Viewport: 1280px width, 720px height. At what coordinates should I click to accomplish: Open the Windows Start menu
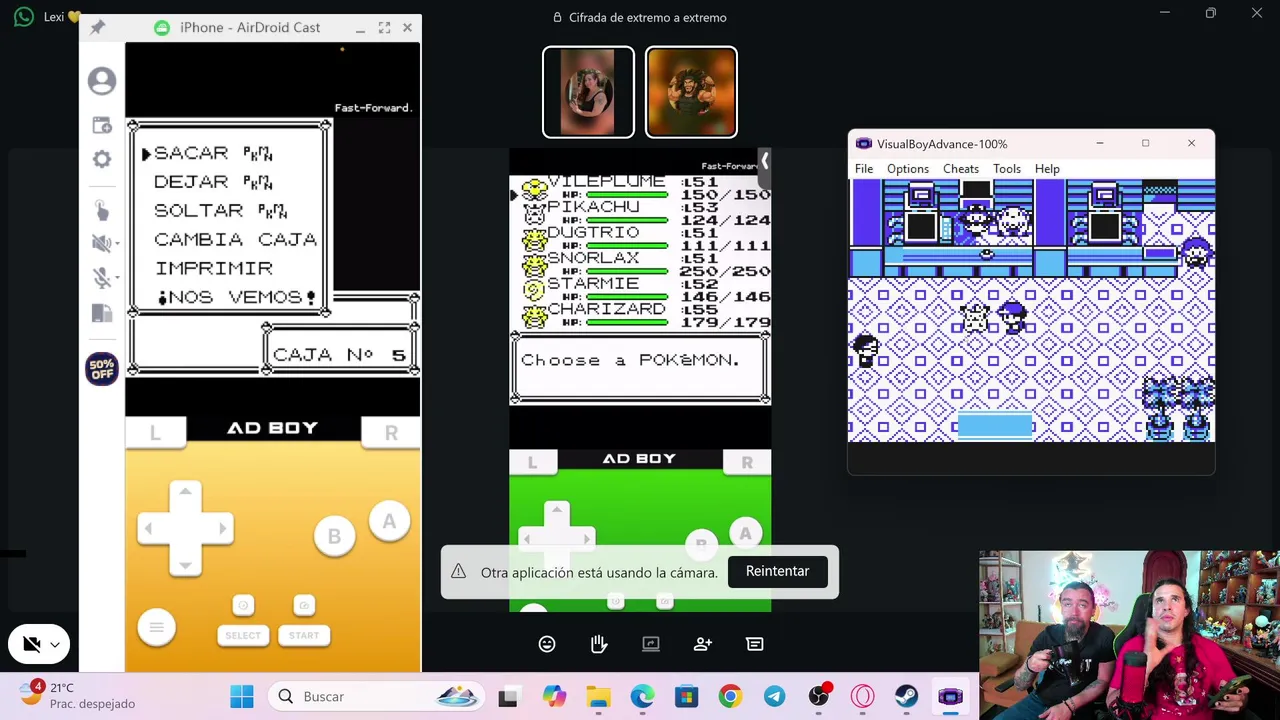pyautogui.click(x=242, y=697)
